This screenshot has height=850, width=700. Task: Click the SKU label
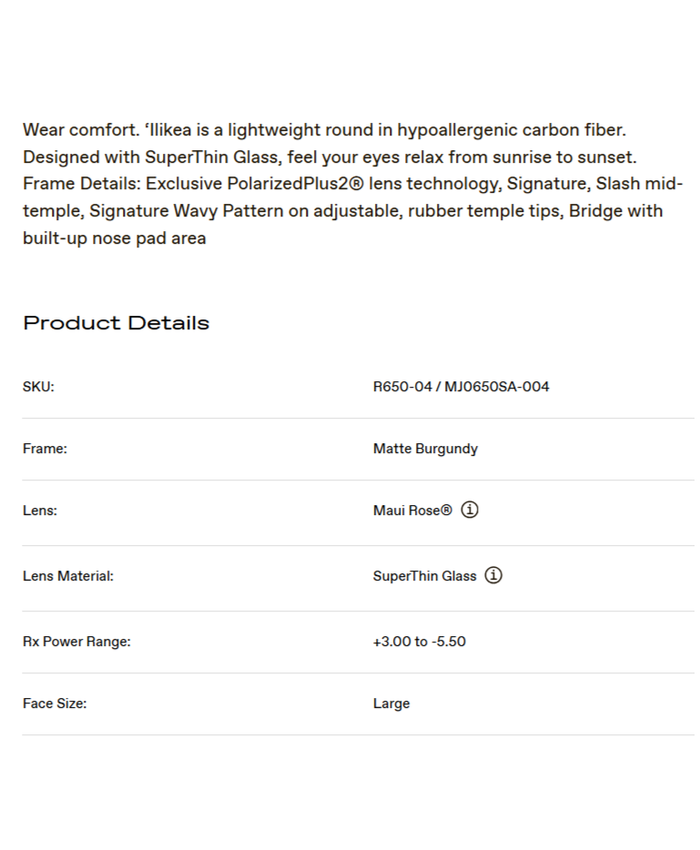pyautogui.click(x=38, y=387)
